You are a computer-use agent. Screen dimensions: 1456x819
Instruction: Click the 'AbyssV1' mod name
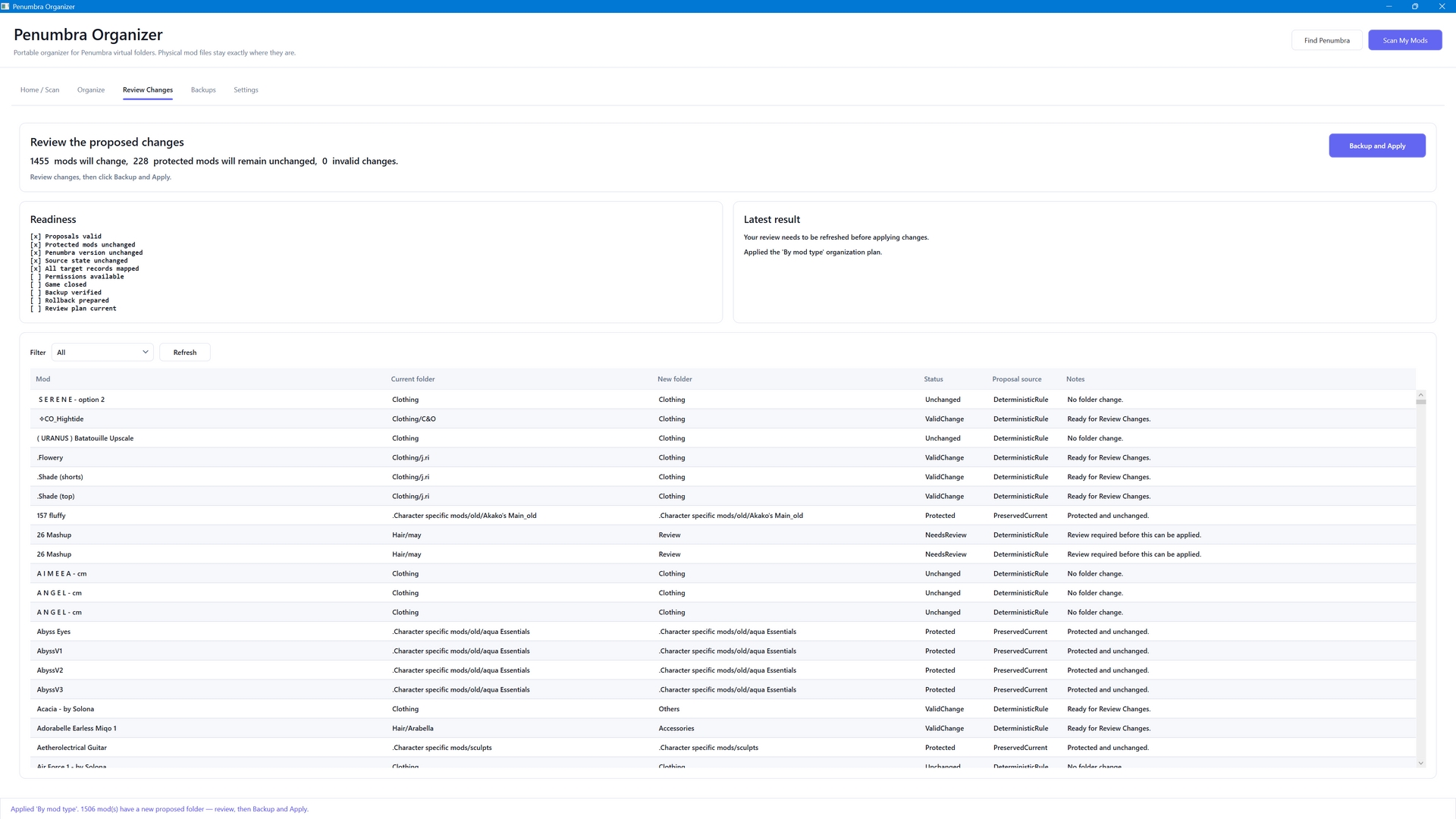click(x=49, y=651)
